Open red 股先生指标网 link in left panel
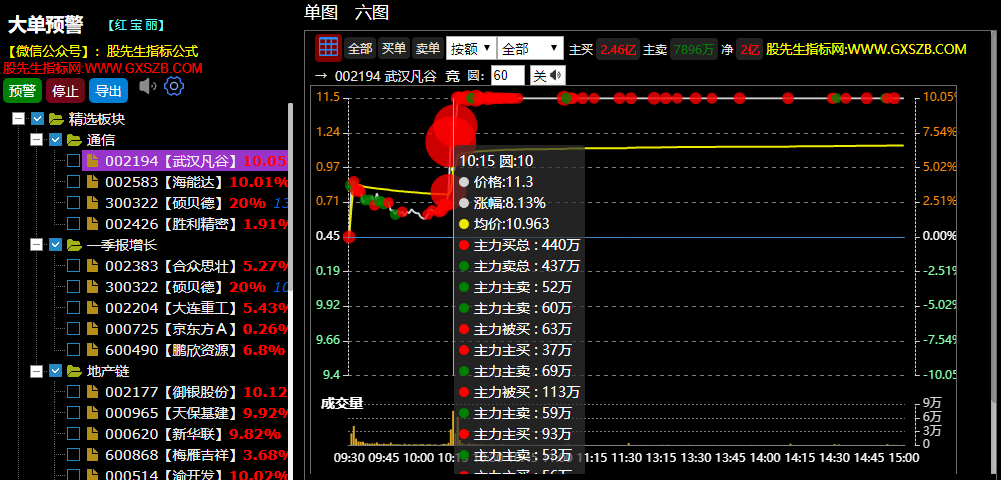 103,68
